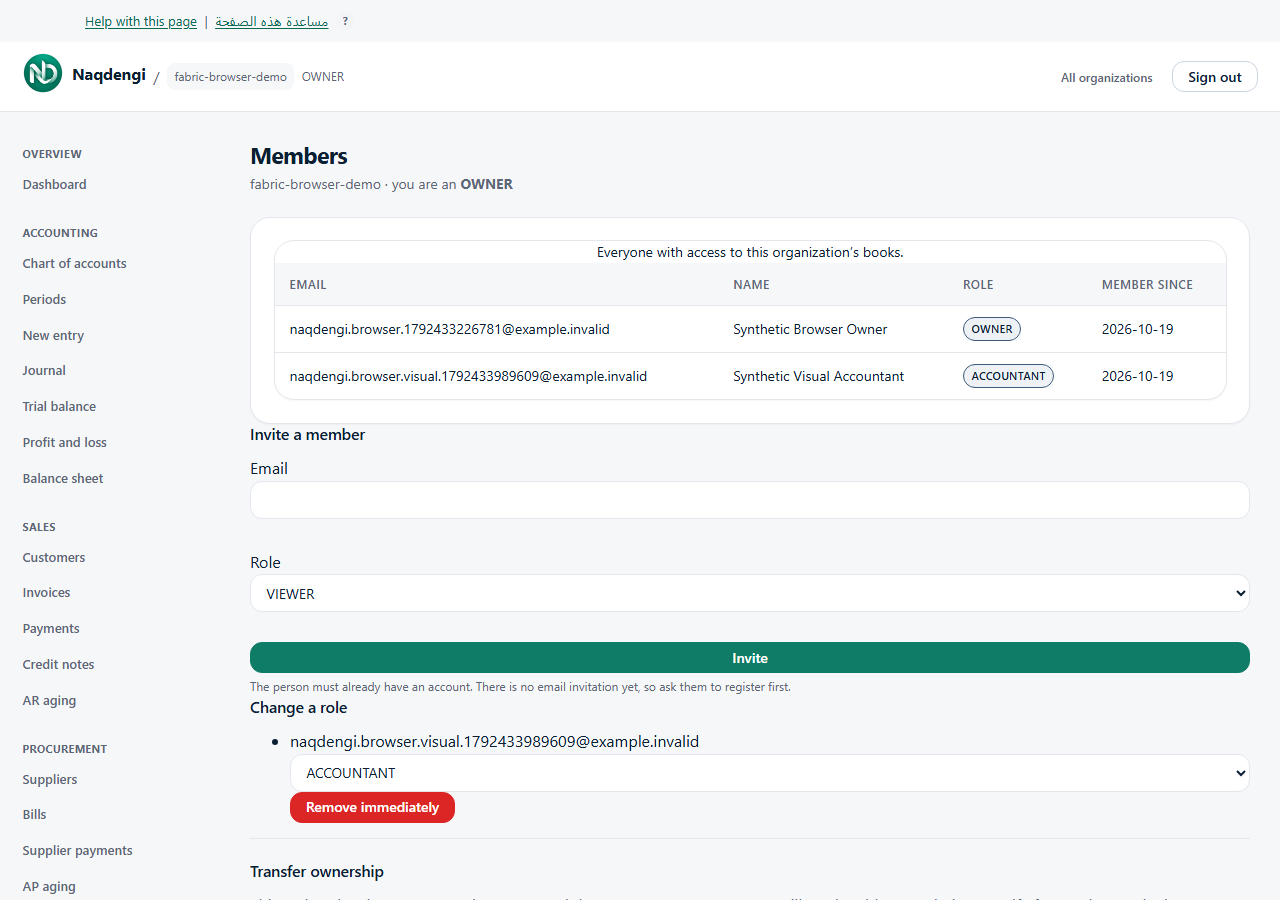Open the Invoices page
Image resolution: width=1280 pixels, height=900 pixels.
47,593
